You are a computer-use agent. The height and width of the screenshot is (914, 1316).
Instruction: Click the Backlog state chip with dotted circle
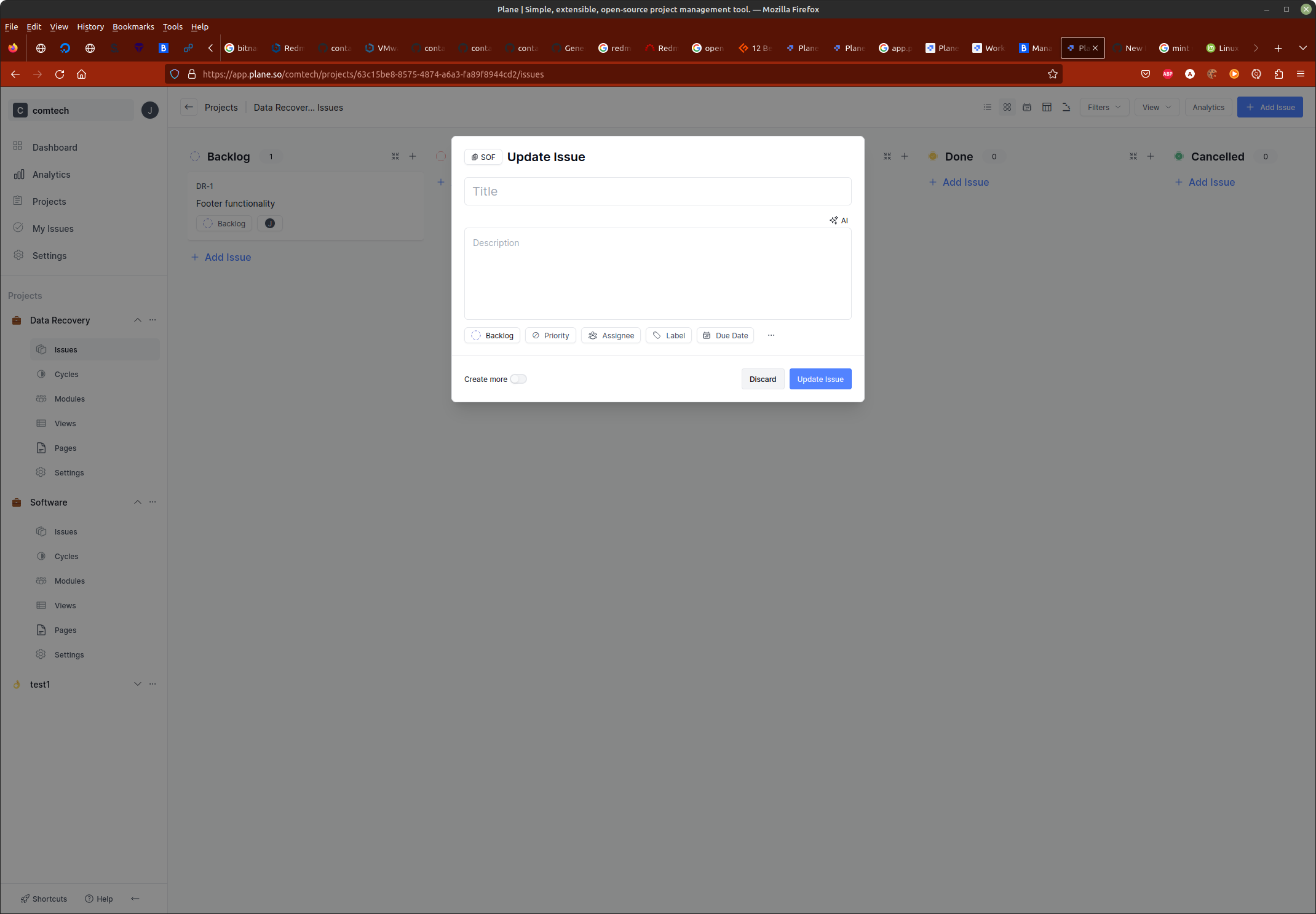tap(491, 335)
